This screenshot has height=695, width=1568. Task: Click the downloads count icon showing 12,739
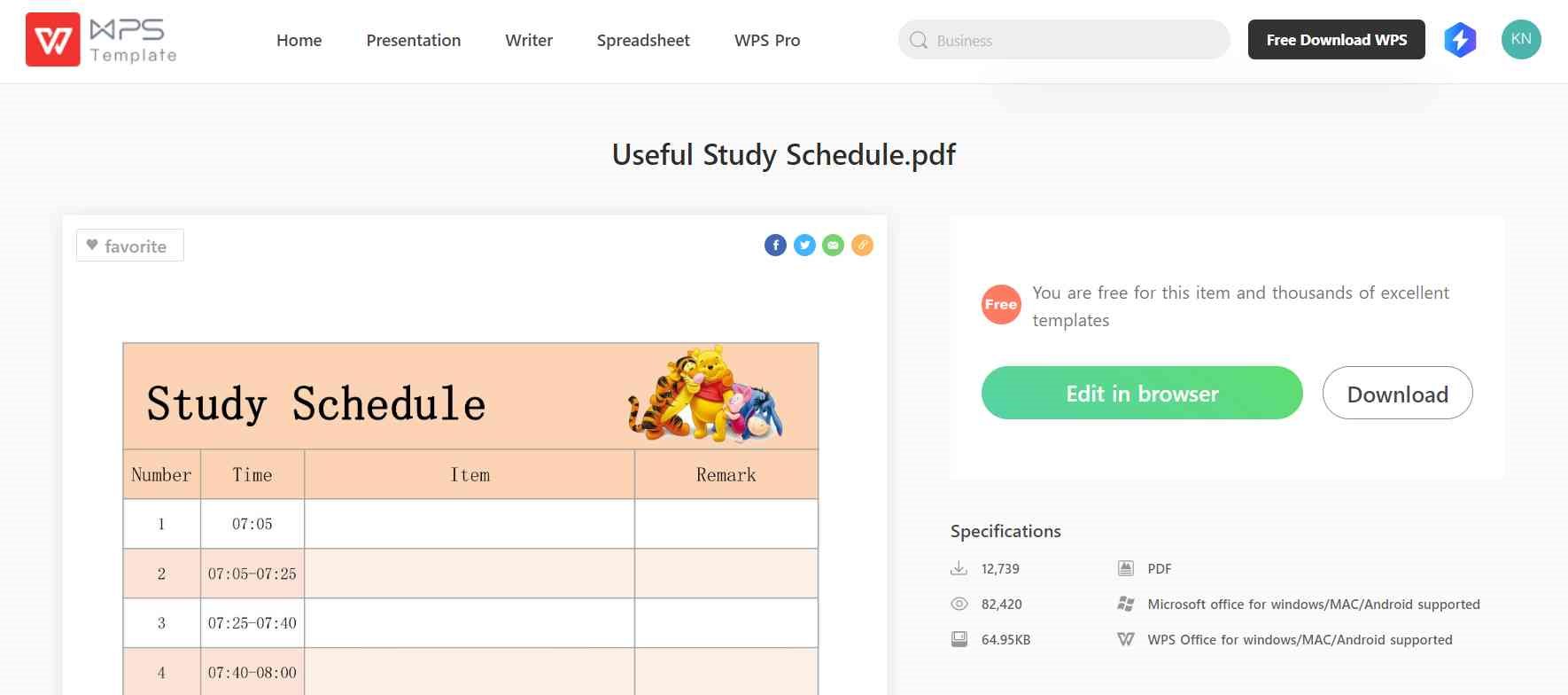(x=959, y=567)
